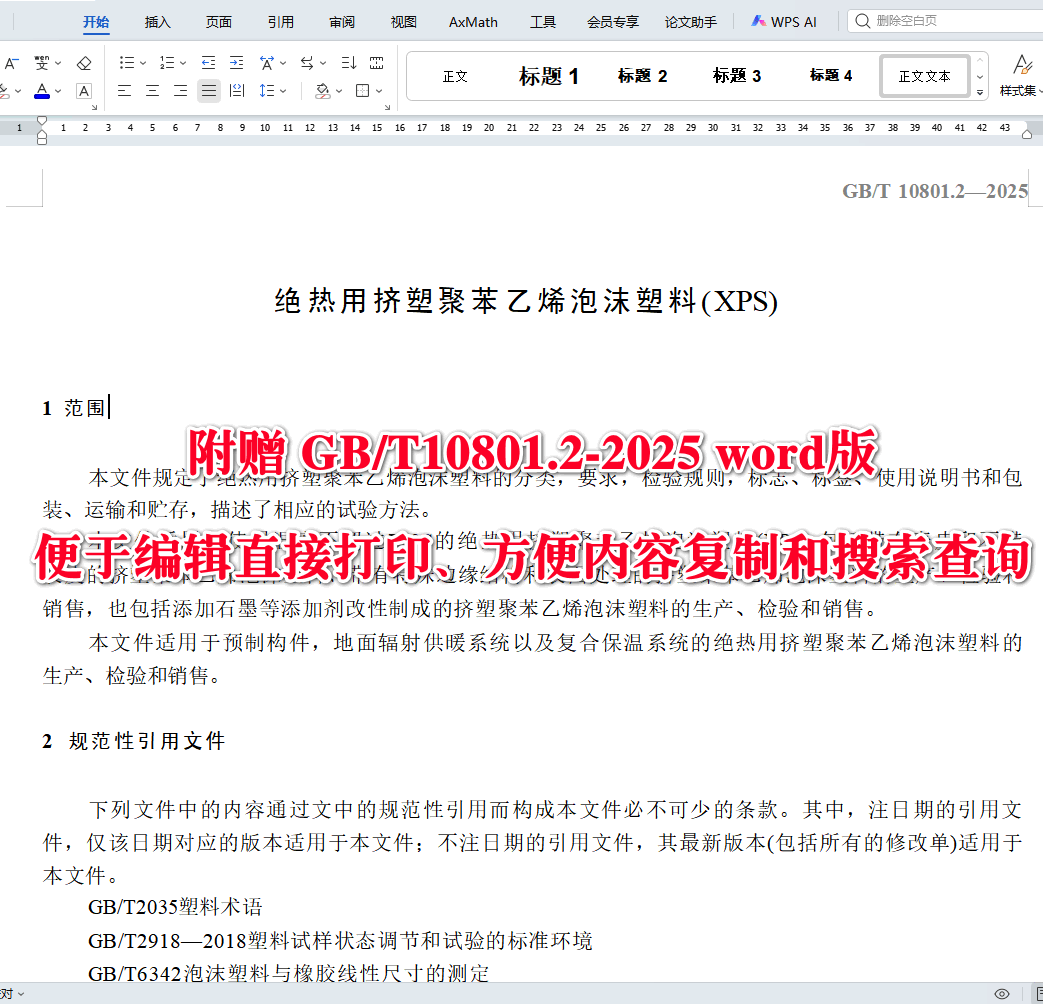Viewport: 1043px width, 1004px height.
Task: Clear formatting with the eraser icon
Action: (84, 63)
